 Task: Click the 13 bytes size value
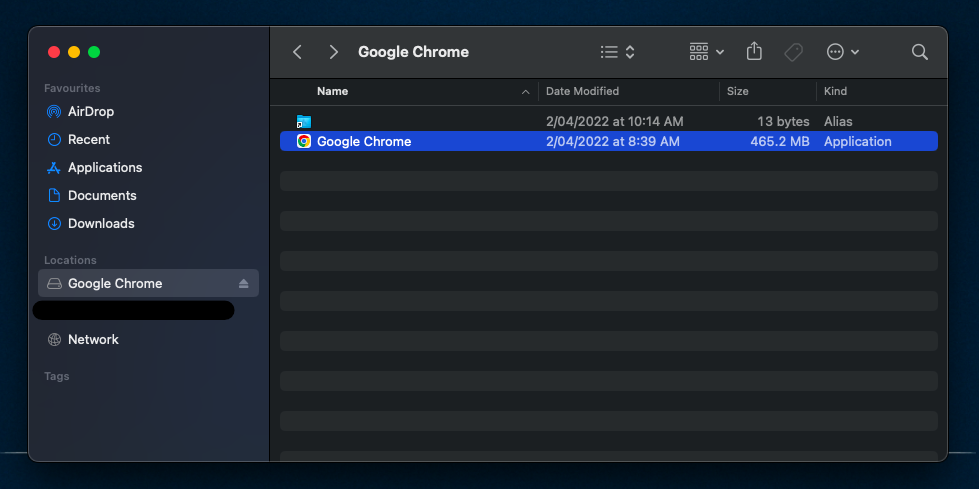783,122
